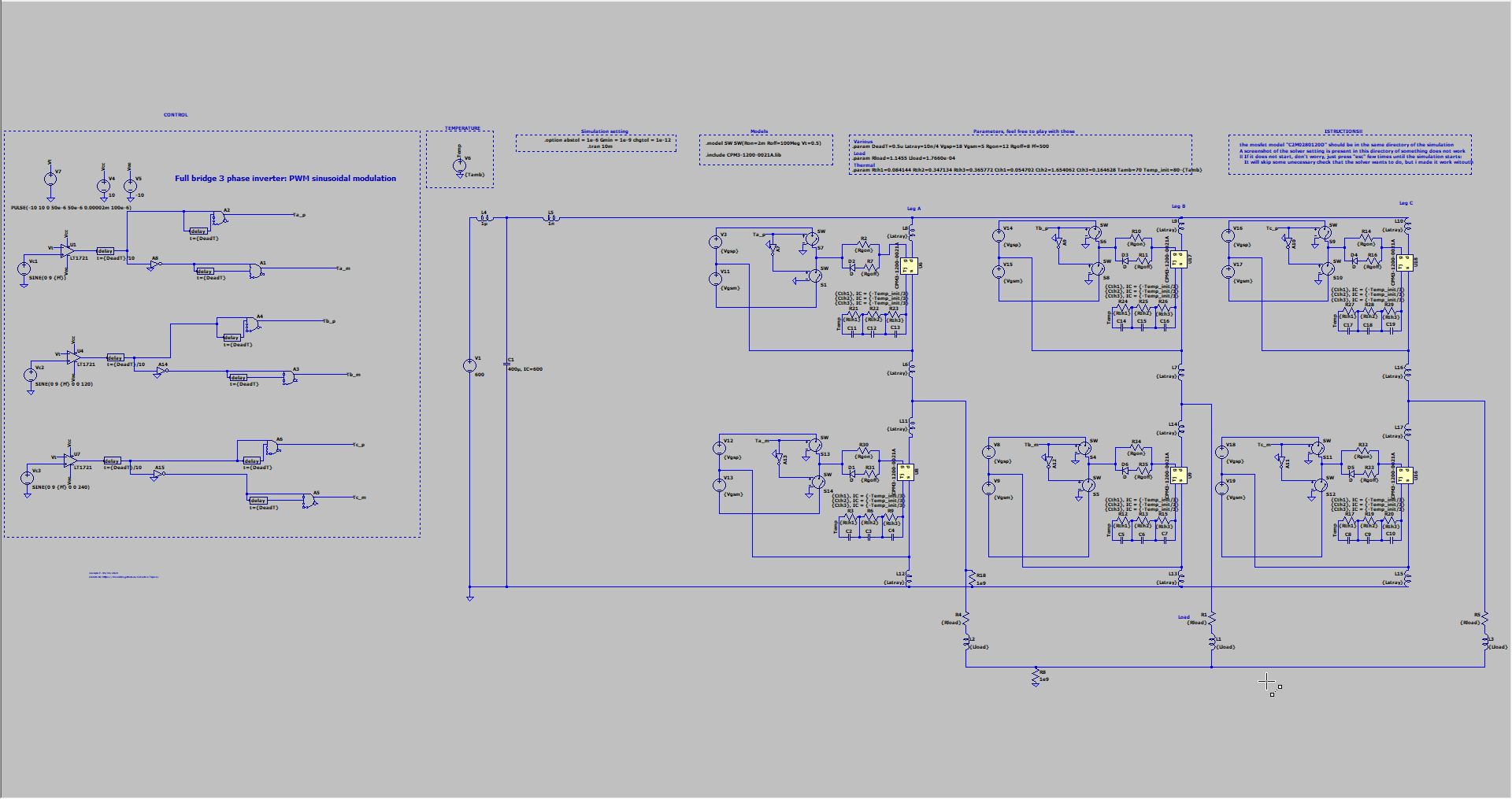Click the 'Ta_p' net label in control

299,215
